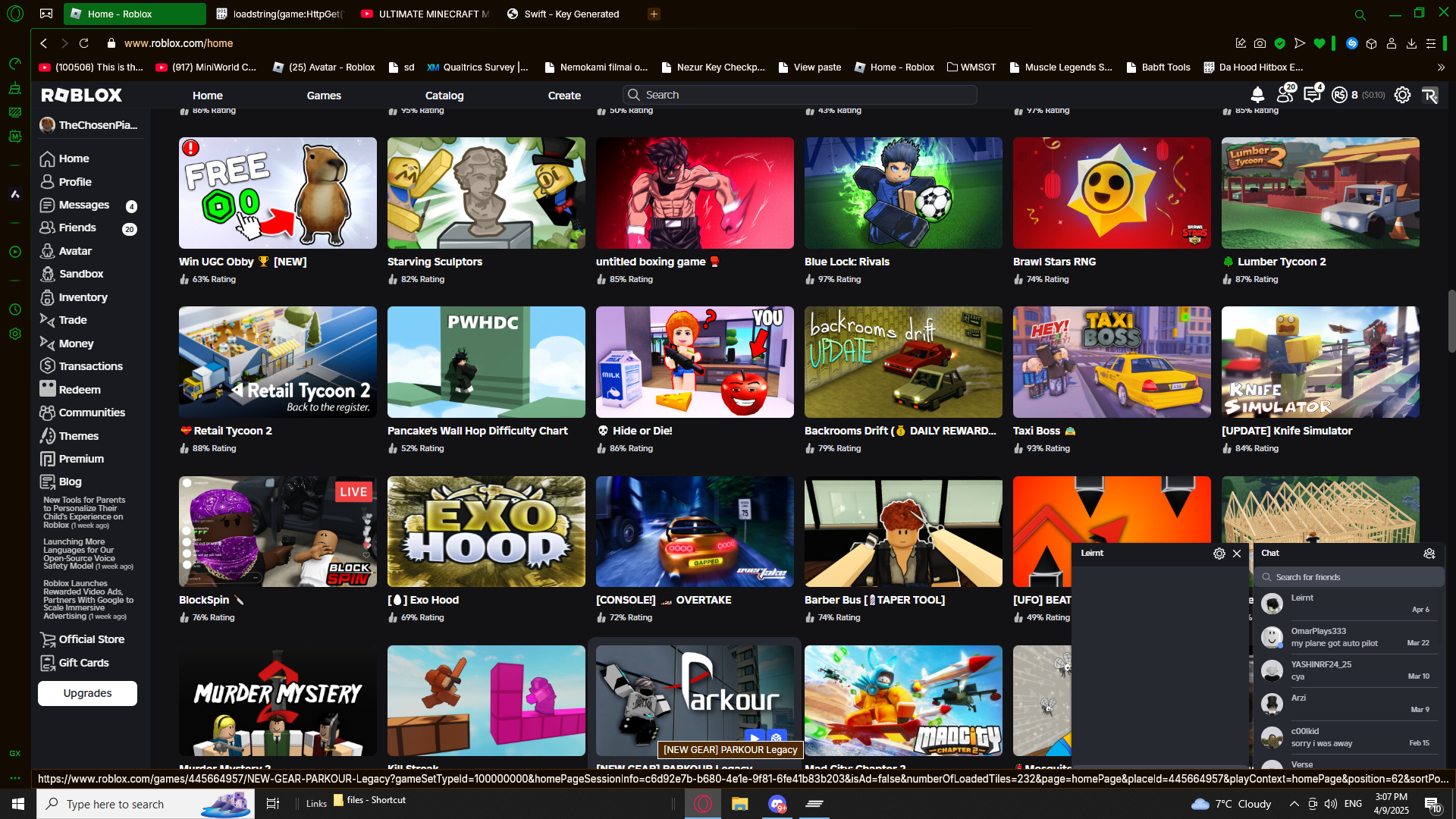Open Friends in the sidebar
1456x819 pixels.
click(x=89, y=228)
